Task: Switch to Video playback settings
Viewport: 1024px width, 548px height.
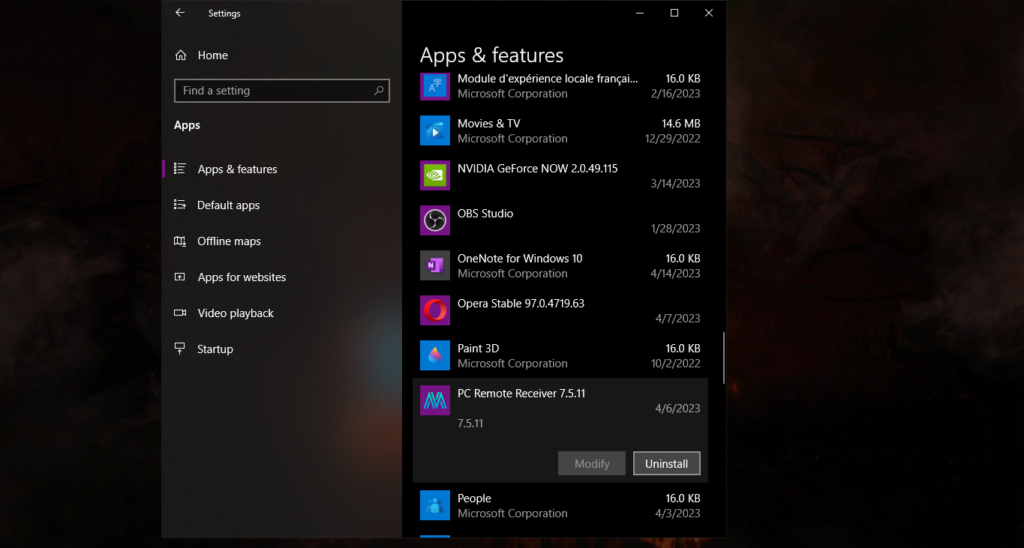Action: coord(236,313)
